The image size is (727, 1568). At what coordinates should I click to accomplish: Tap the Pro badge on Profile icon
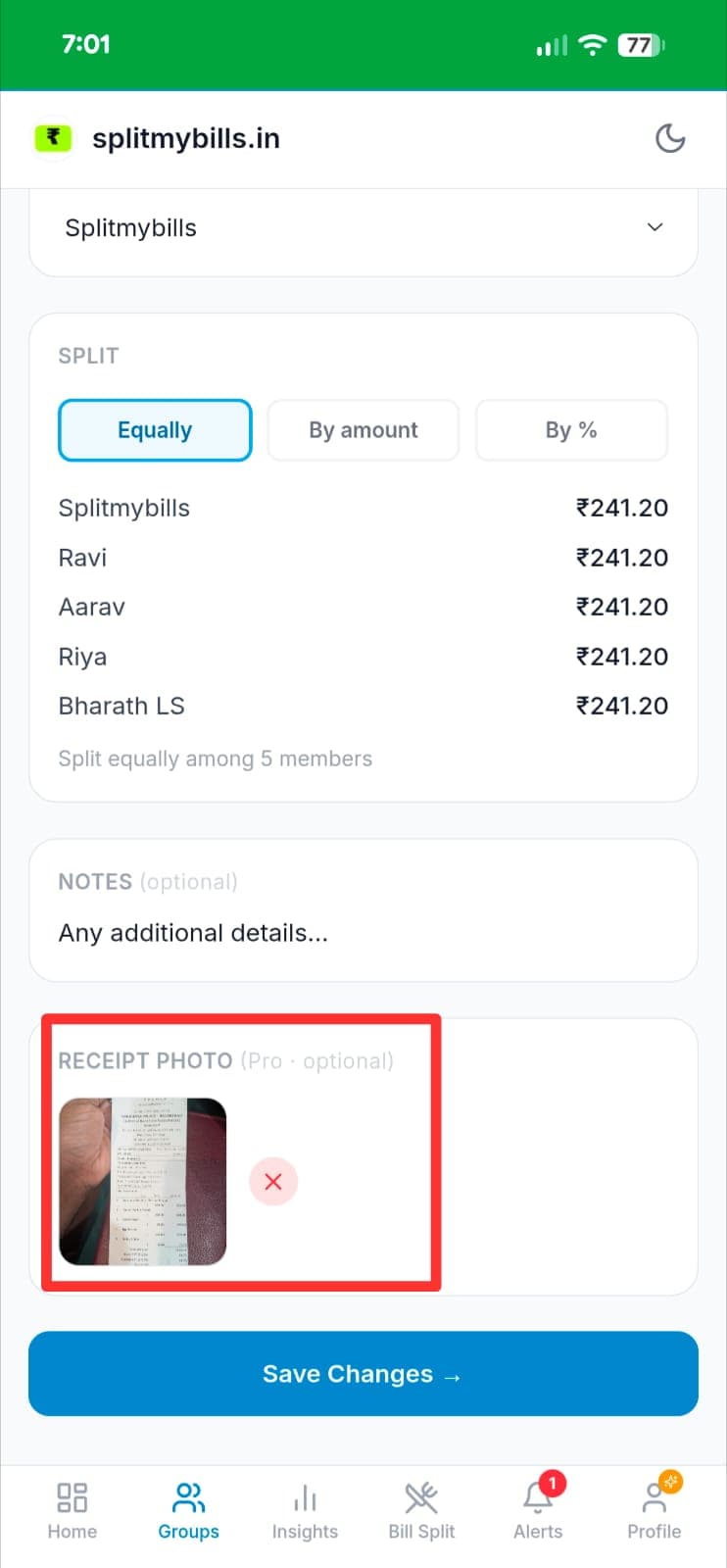[670, 1481]
